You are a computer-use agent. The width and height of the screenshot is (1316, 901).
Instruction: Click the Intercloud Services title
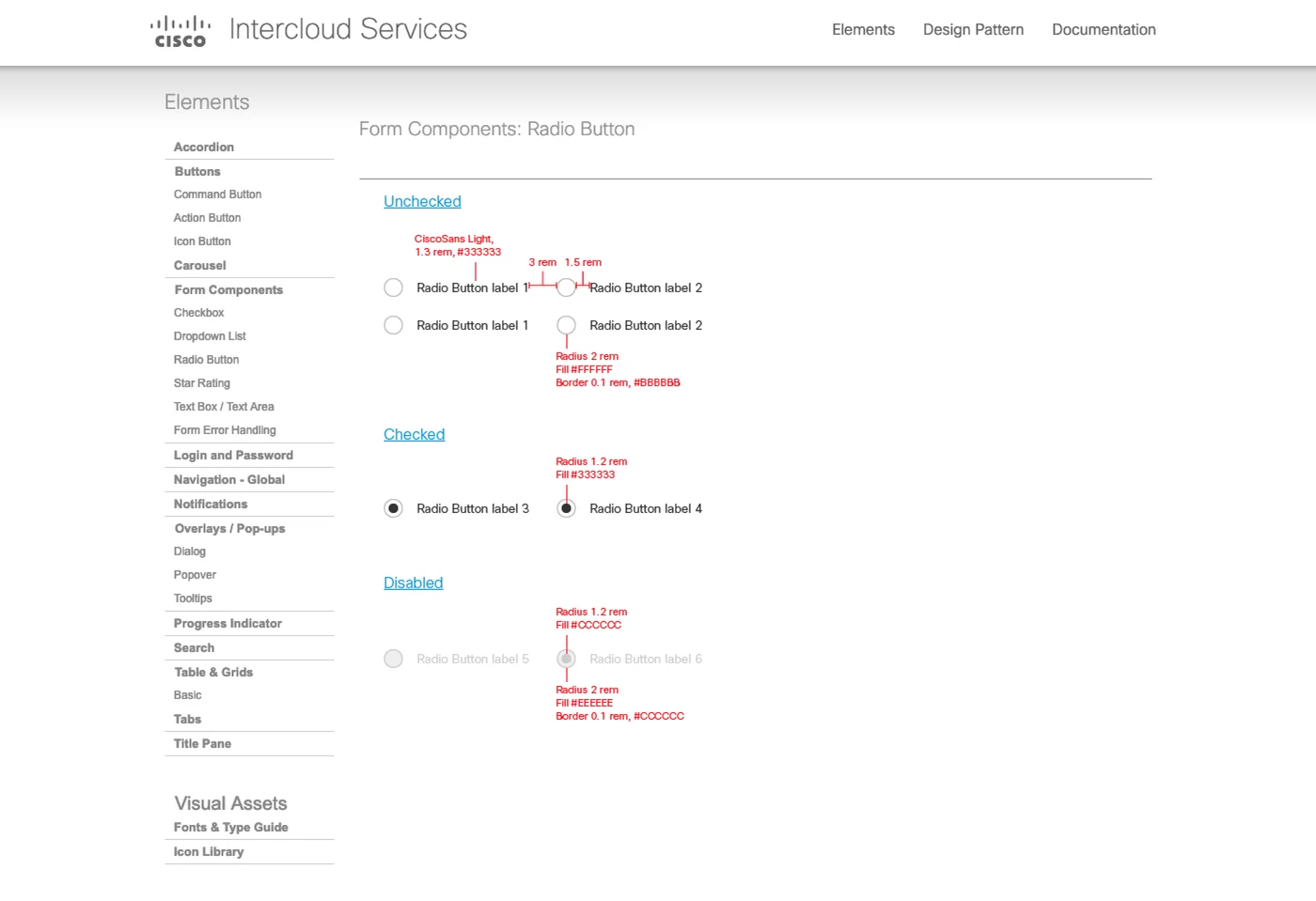coord(348,29)
